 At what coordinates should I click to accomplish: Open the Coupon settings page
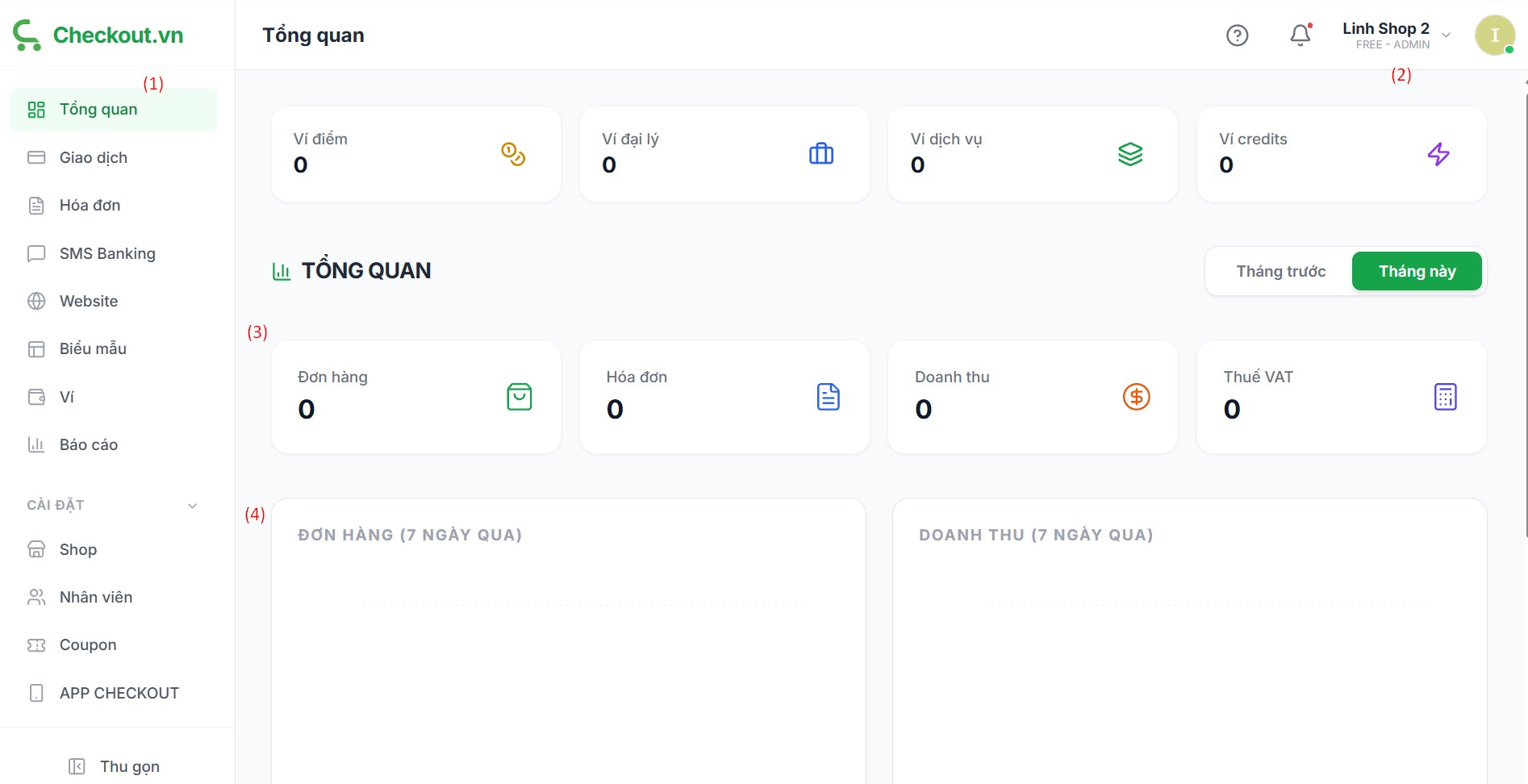tap(87, 645)
